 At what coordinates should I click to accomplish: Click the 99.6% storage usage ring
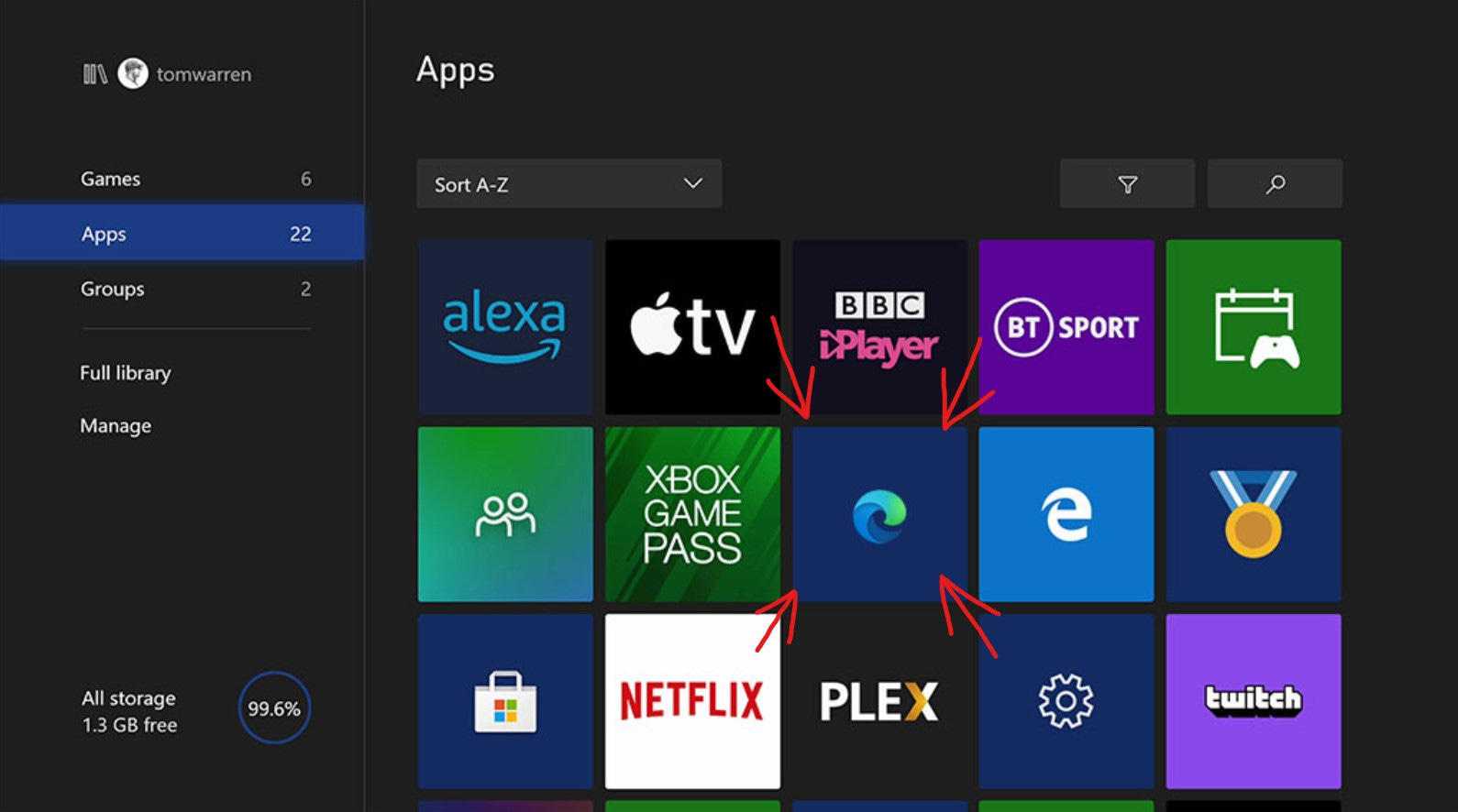click(x=274, y=708)
